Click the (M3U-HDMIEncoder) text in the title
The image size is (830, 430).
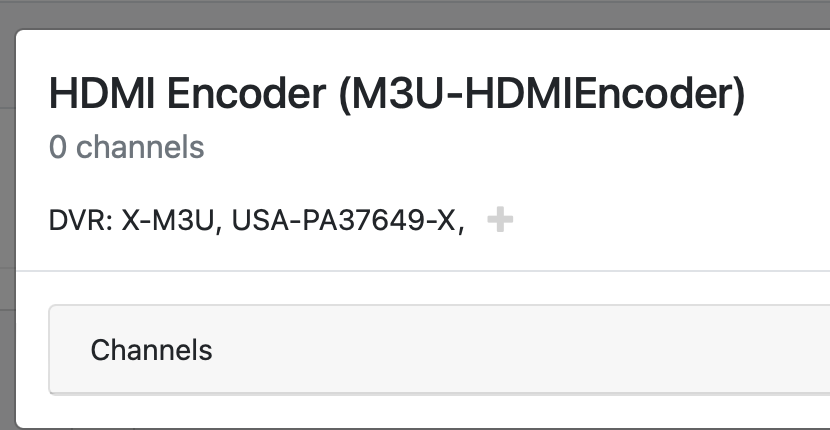point(542,95)
